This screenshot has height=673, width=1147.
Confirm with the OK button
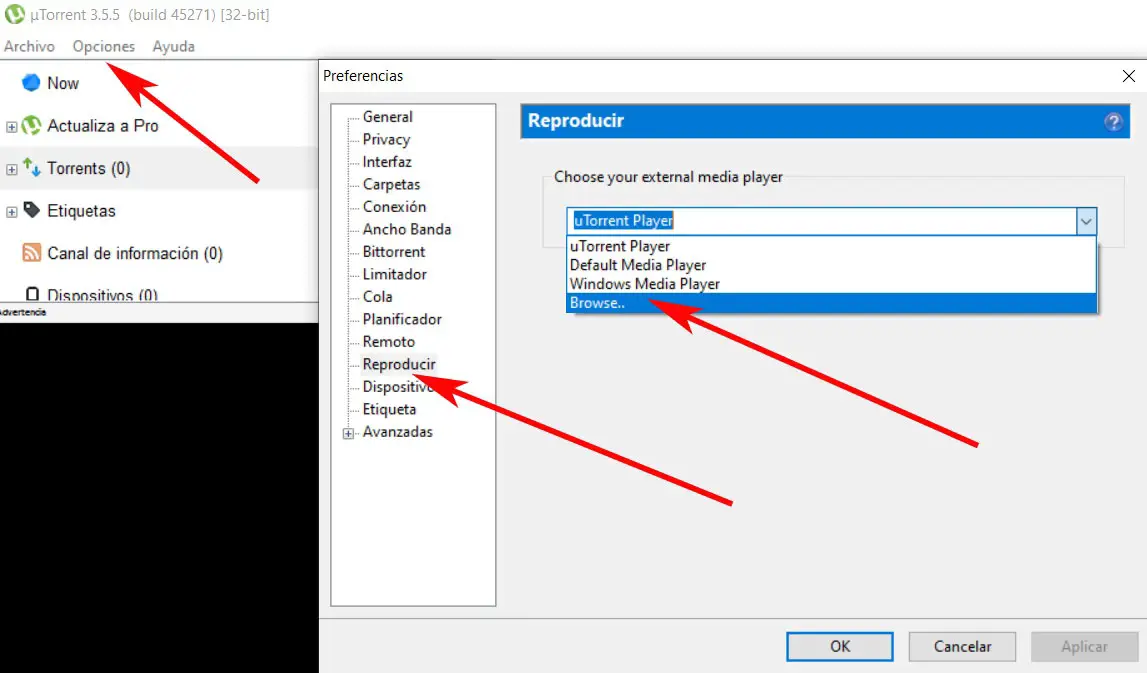(x=840, y=646)
